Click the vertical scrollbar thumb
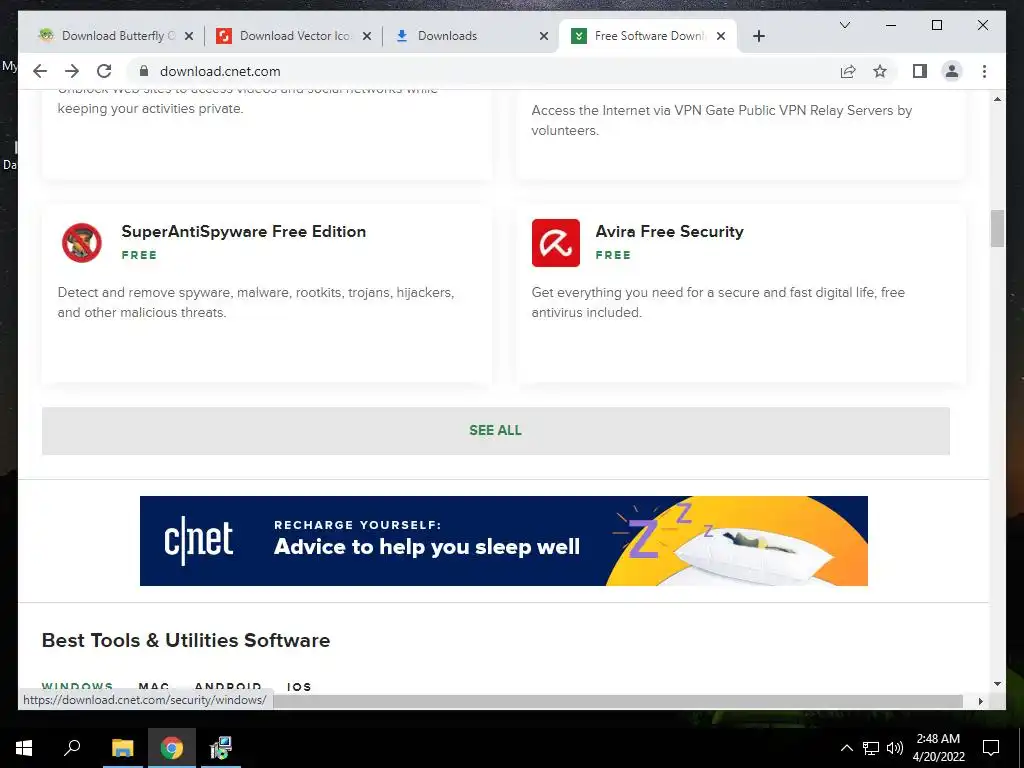The width and height of the screenshot is (1024, 768). [x=997, y=229]
